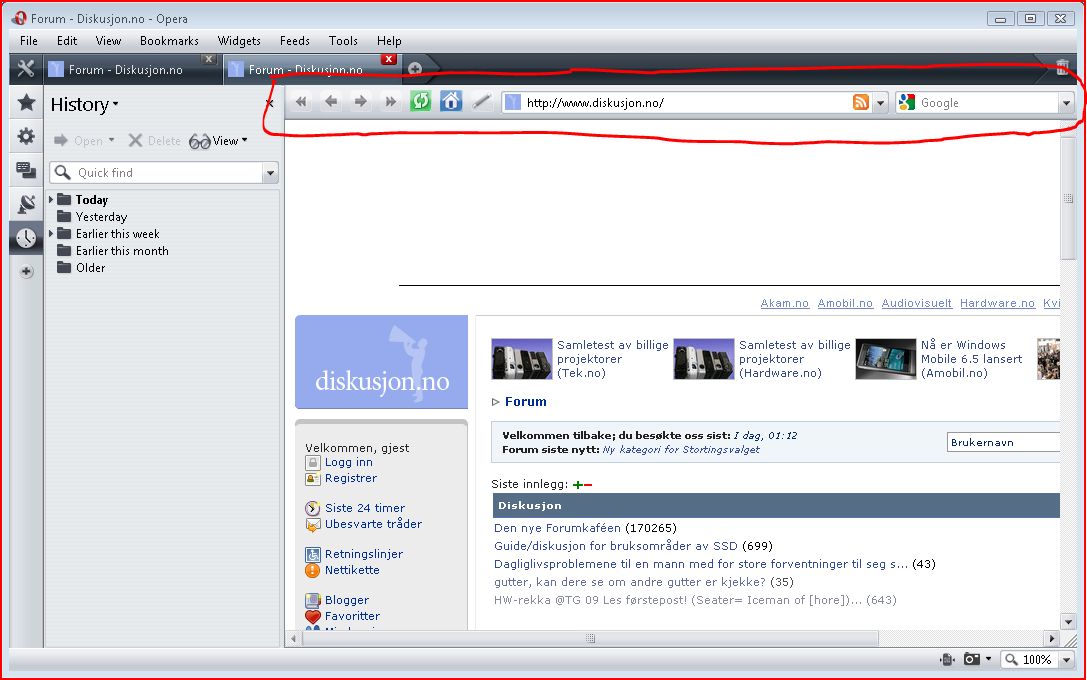Reload the page with green refresh icon
Screen dimensions: 1087x680
421,102
